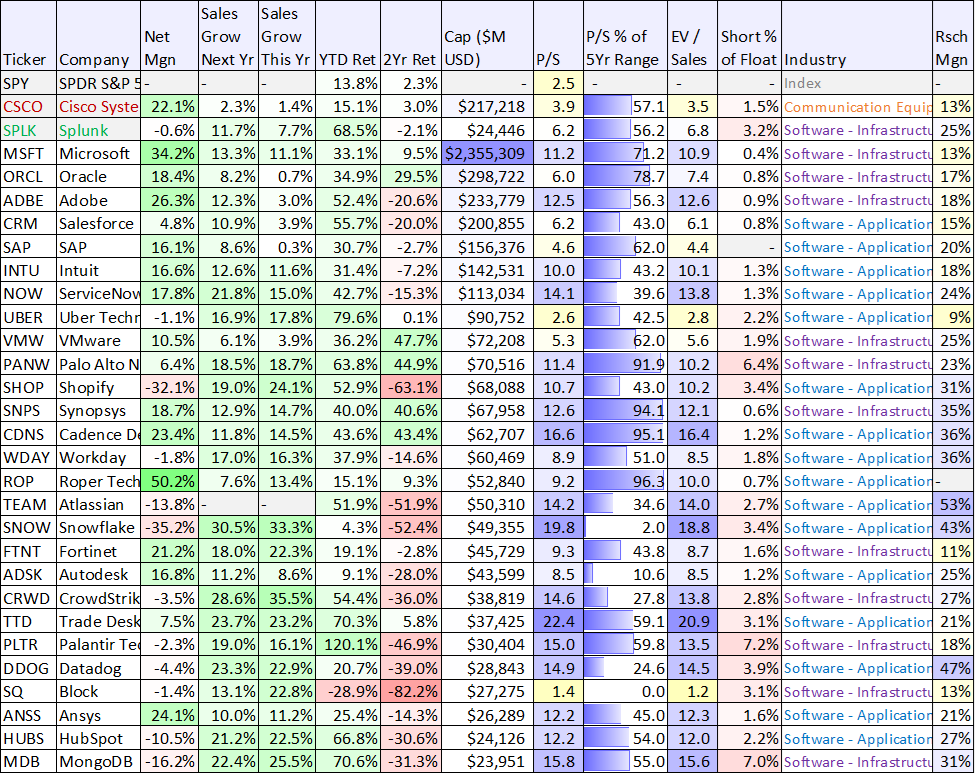Click Trade Desk's 20.9 EV/Sales cell
Screen dimensions: 975x774
coord(692,621)
